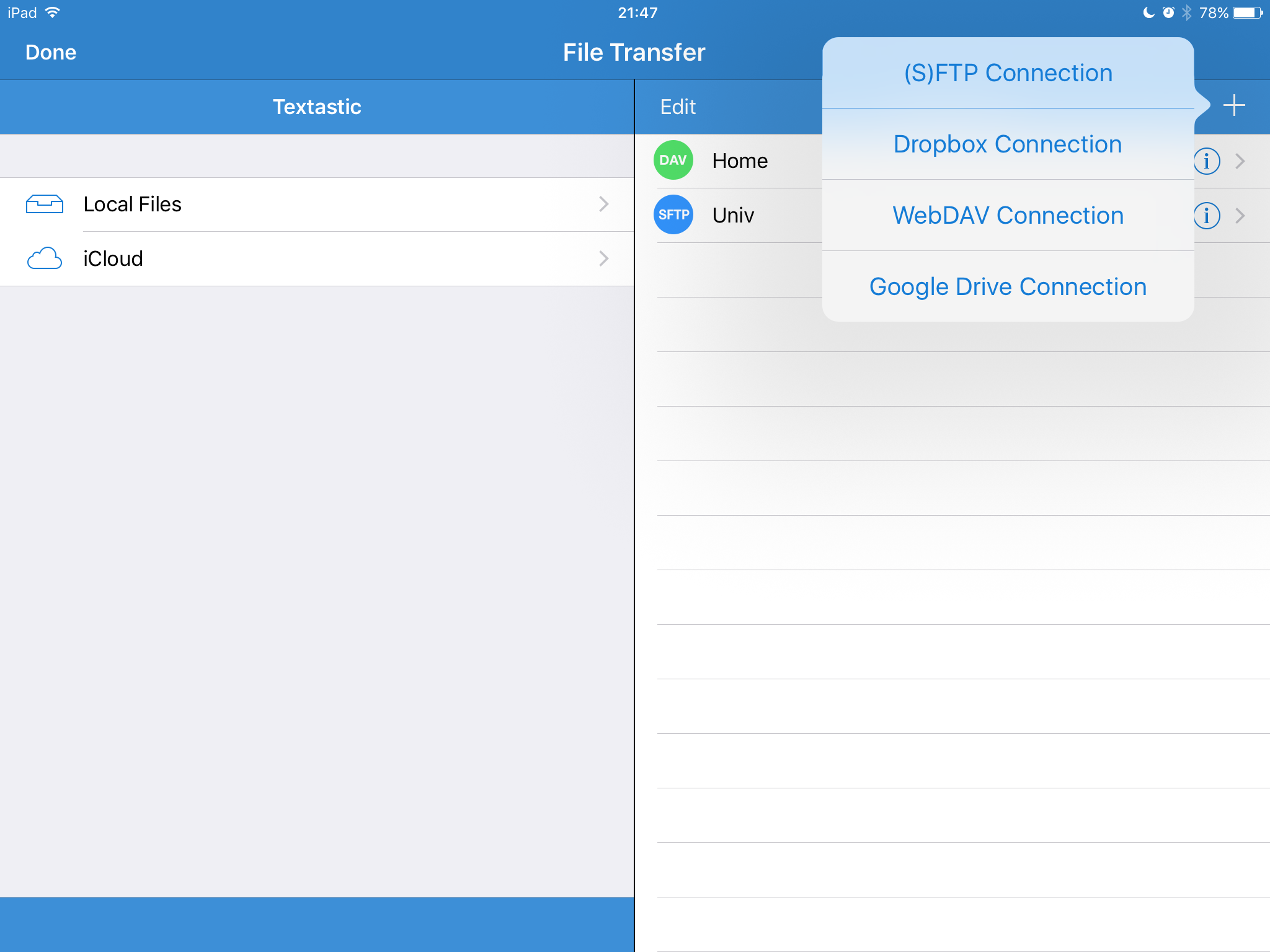Open Univ connection via chevron arrow

1240,216
